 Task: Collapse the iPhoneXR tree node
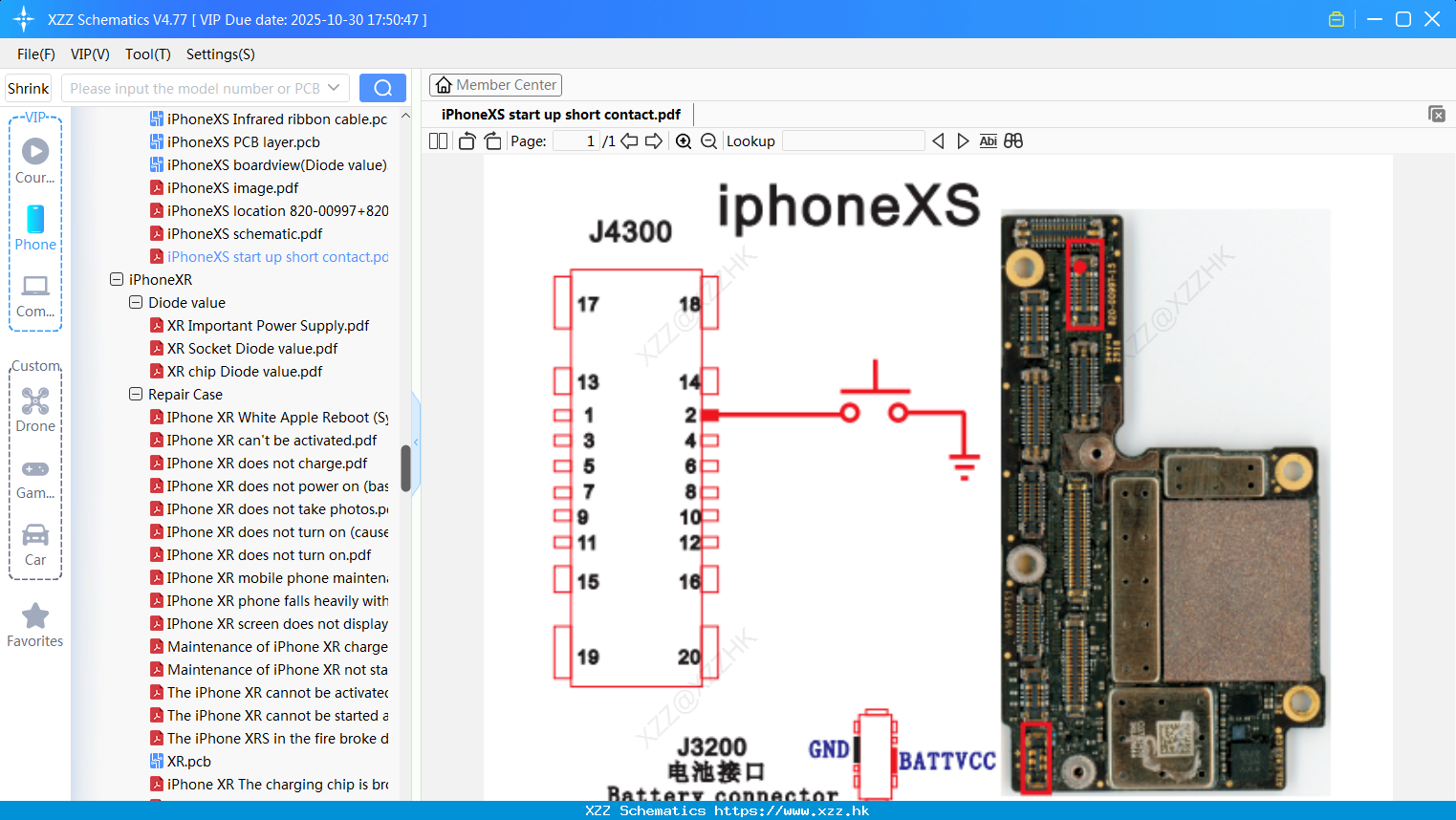117,280
